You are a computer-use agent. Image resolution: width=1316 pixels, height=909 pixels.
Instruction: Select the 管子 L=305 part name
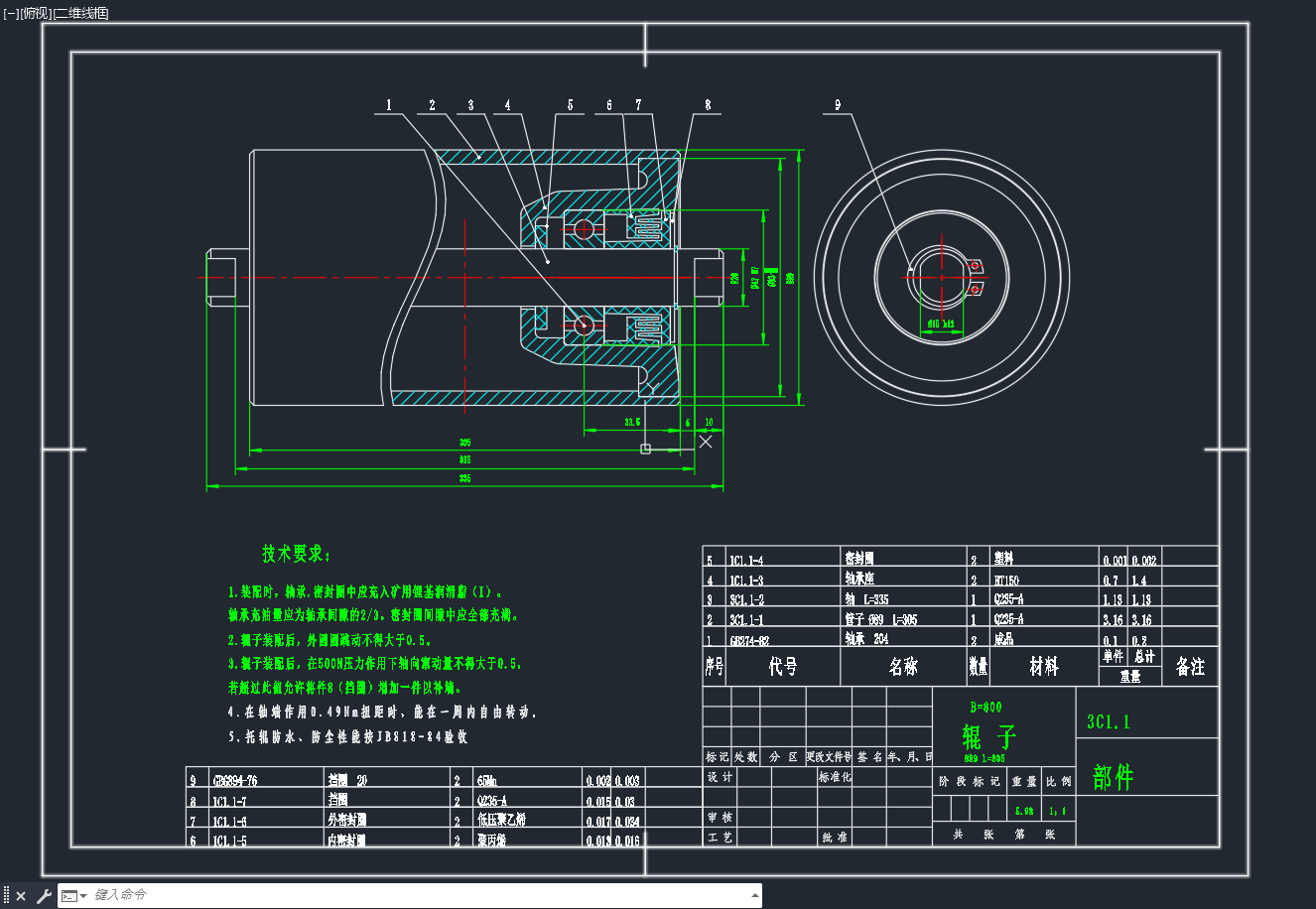point(881,619)
